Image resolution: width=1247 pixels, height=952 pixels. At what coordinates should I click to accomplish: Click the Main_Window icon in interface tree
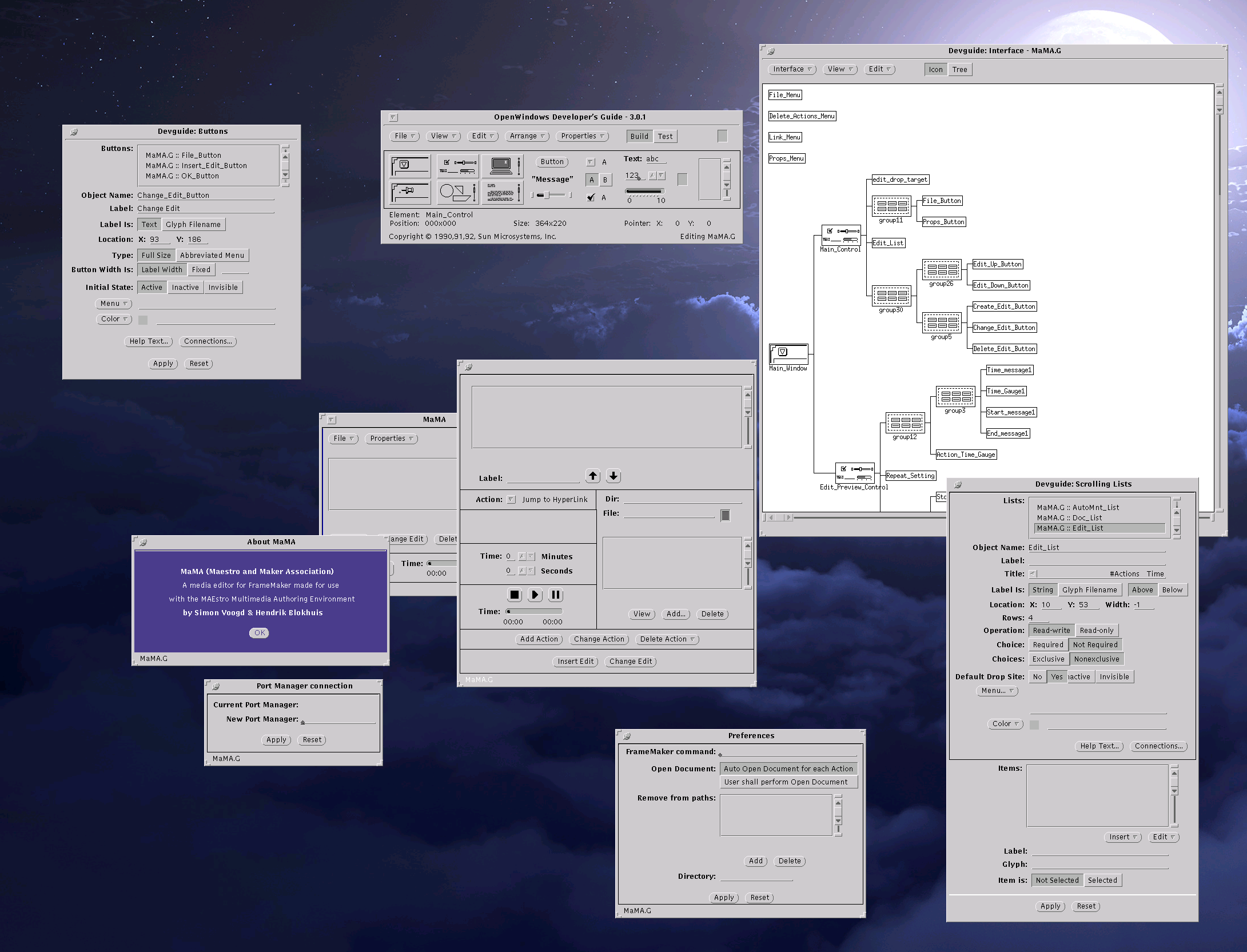788,354
